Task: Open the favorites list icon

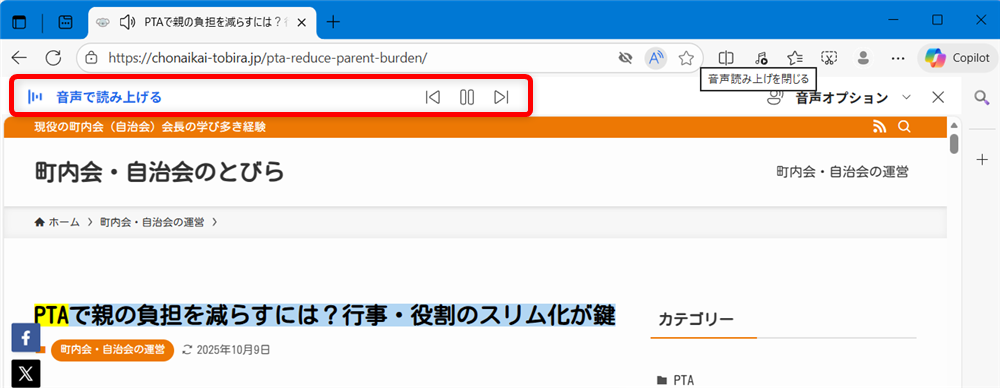Action: (x=794, y=58)
